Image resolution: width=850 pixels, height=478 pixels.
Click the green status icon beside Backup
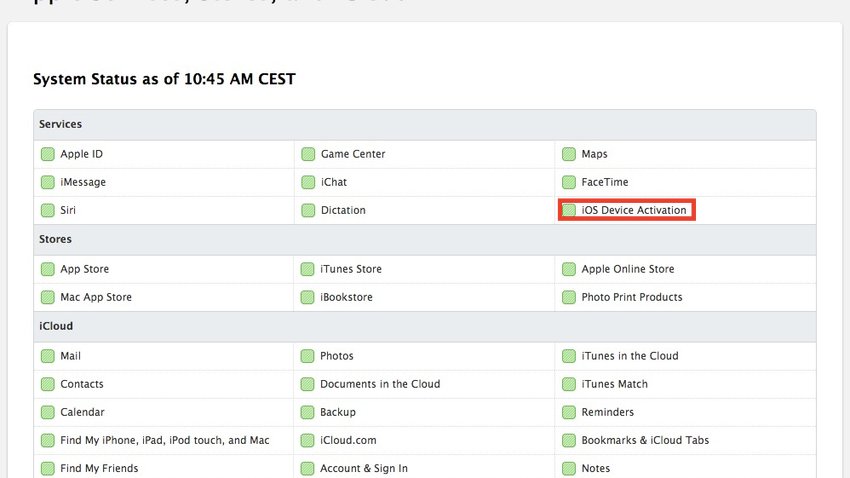click(307, 412)
